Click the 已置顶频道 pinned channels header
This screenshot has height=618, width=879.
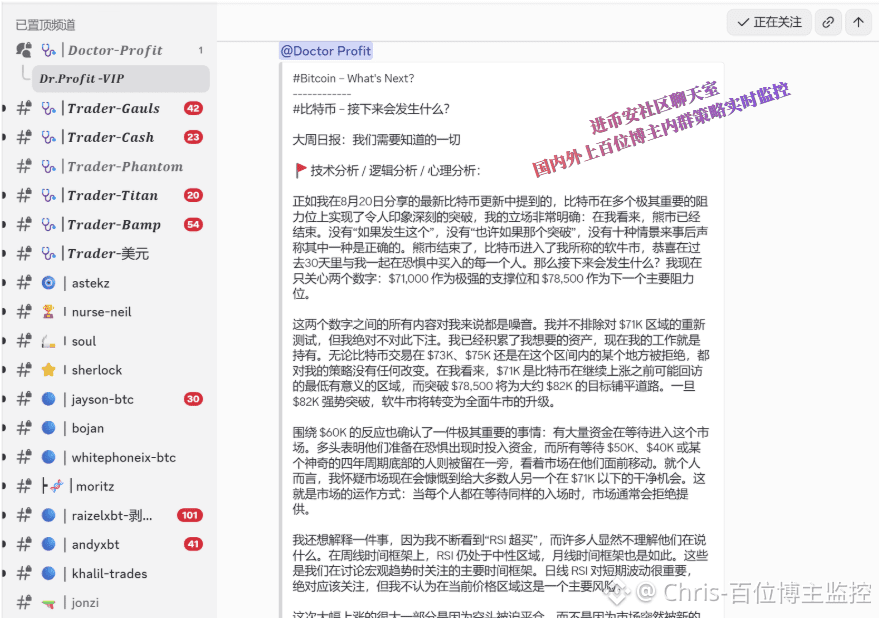[45, 25]
